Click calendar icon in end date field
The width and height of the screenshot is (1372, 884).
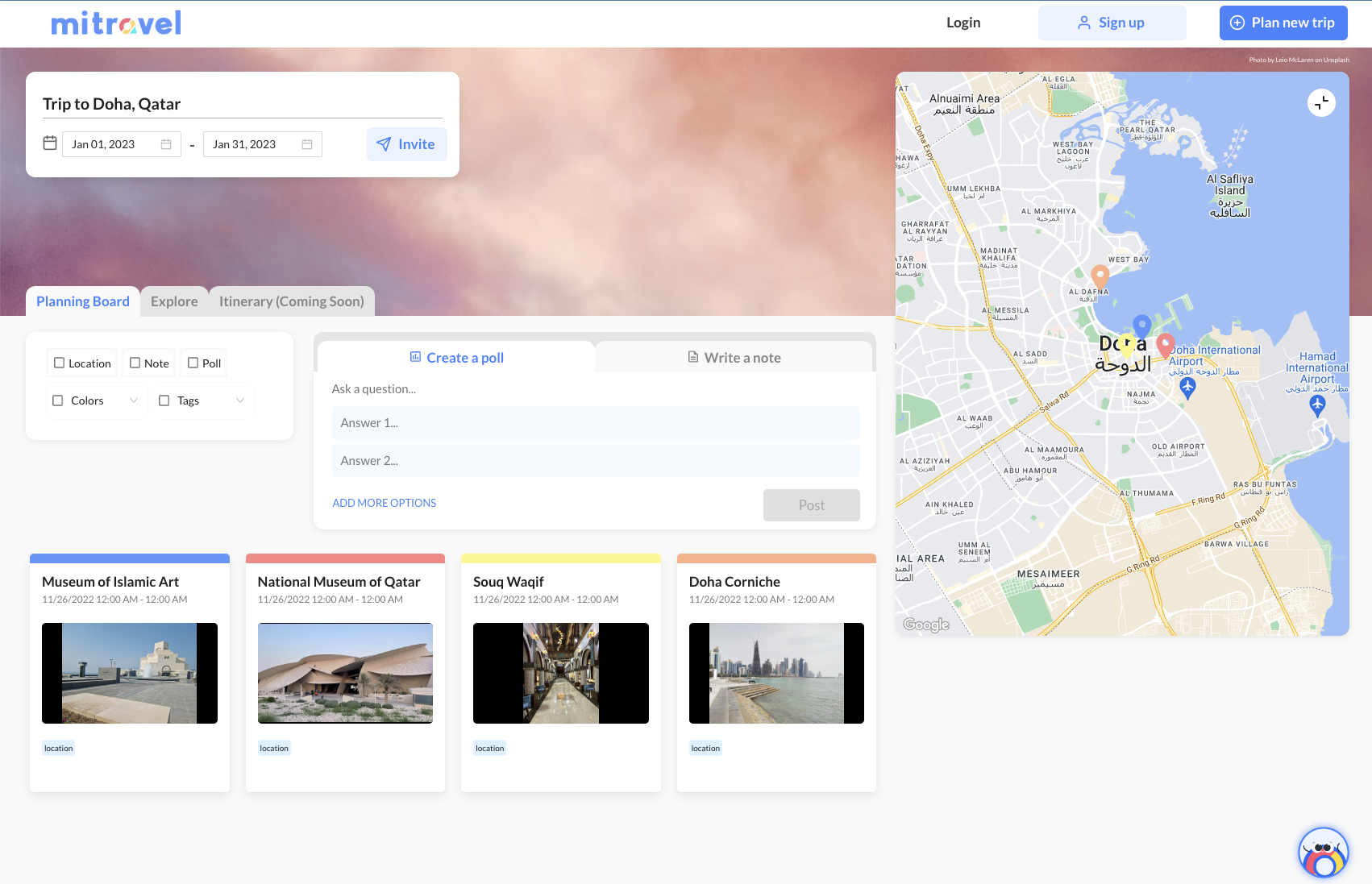point(307,144)
